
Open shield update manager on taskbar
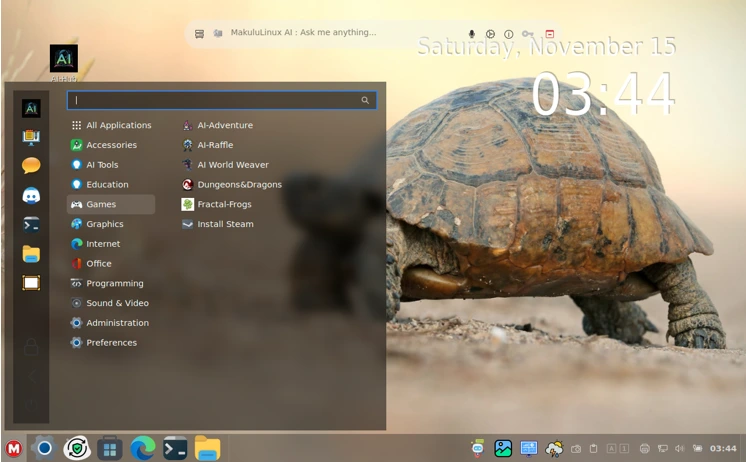77,448
